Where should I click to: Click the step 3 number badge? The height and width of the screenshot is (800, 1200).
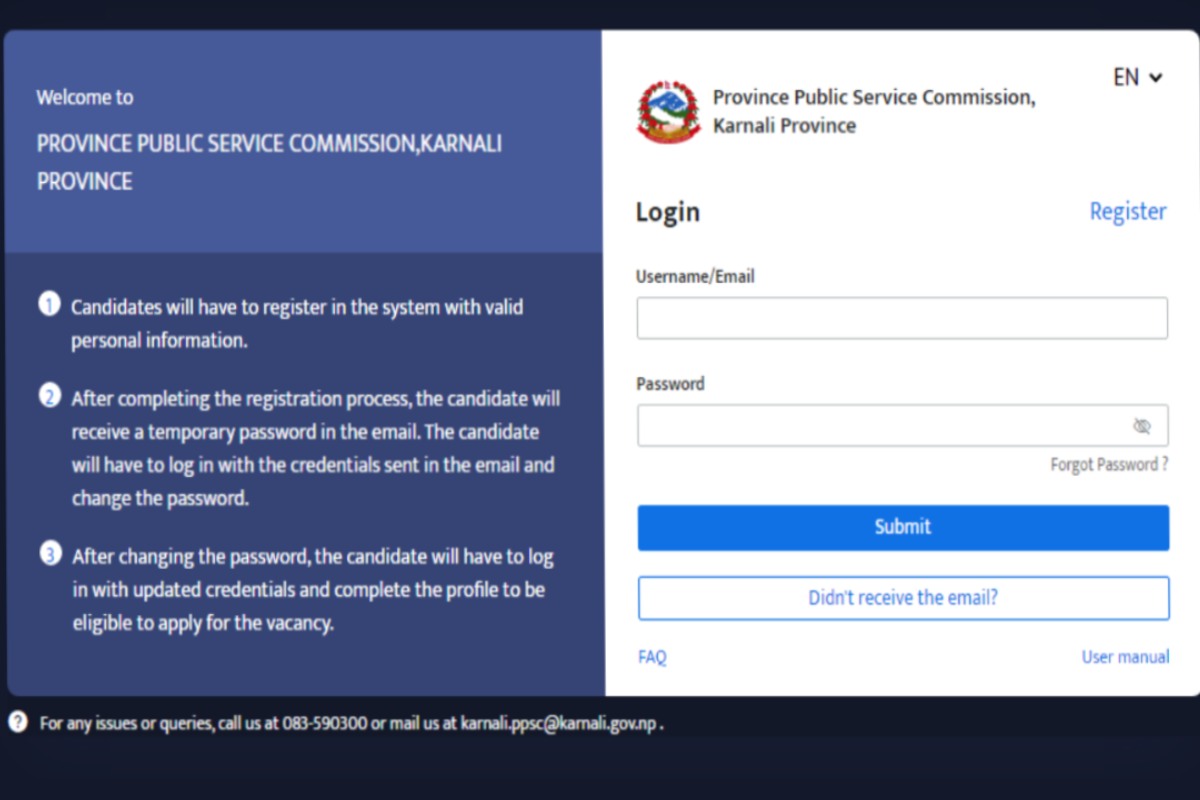pos(50,554)
